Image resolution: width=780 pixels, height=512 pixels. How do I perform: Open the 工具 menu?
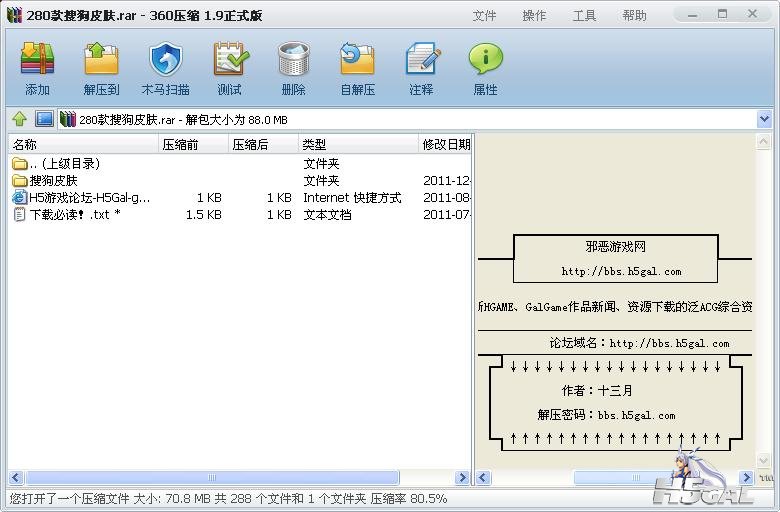[x=584, y=15]
